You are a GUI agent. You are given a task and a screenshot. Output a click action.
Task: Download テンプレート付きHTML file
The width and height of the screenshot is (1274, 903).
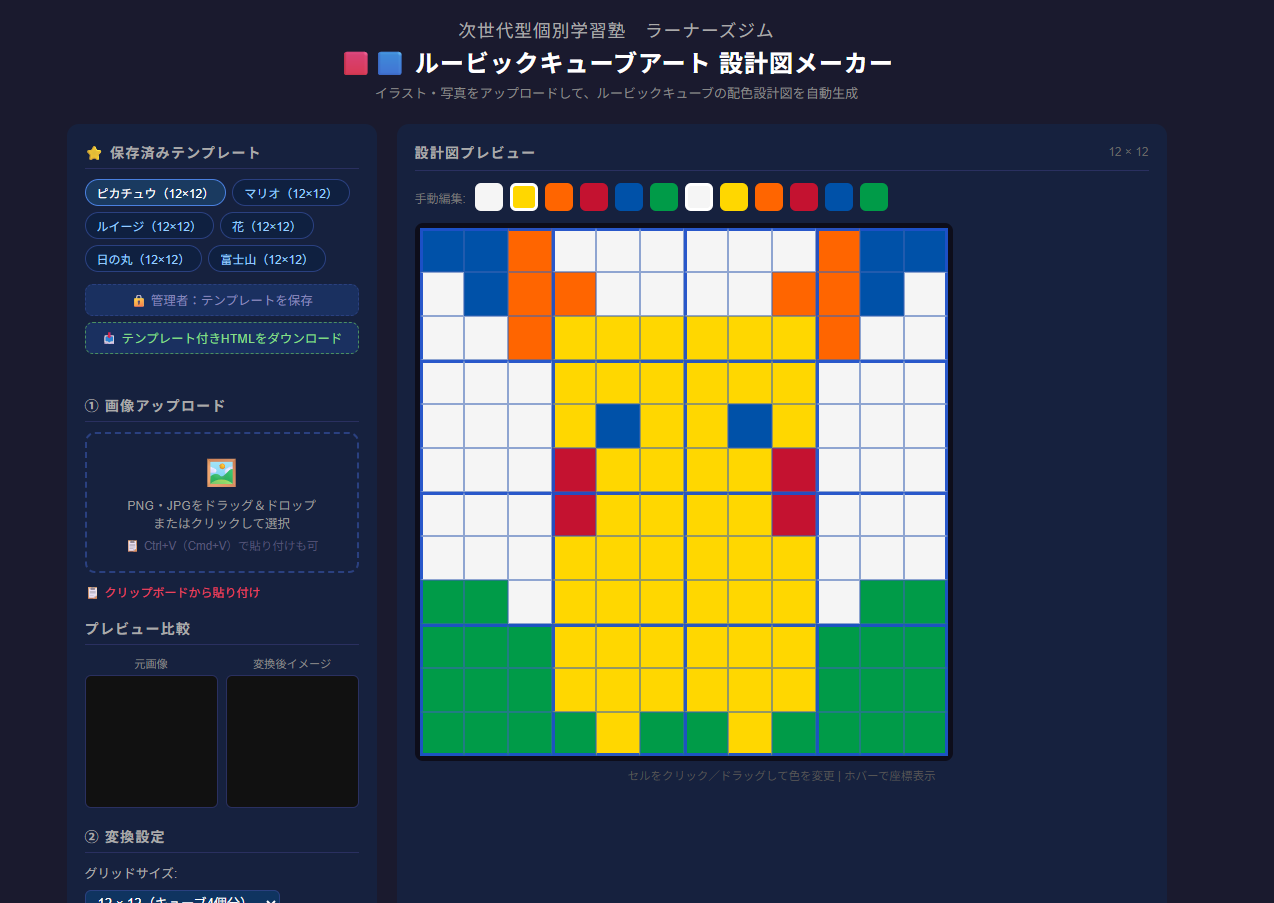[x=222, y=338]
